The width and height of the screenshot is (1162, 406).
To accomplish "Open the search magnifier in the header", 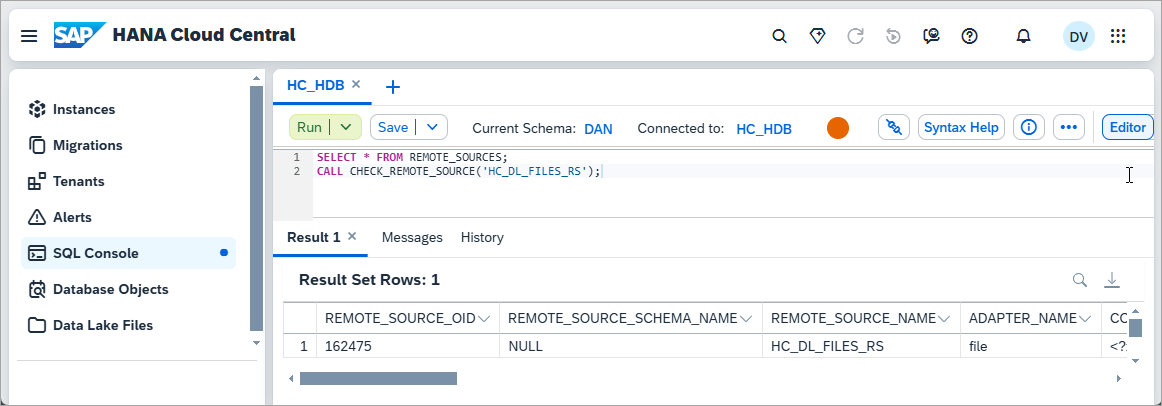I will 779,36.
